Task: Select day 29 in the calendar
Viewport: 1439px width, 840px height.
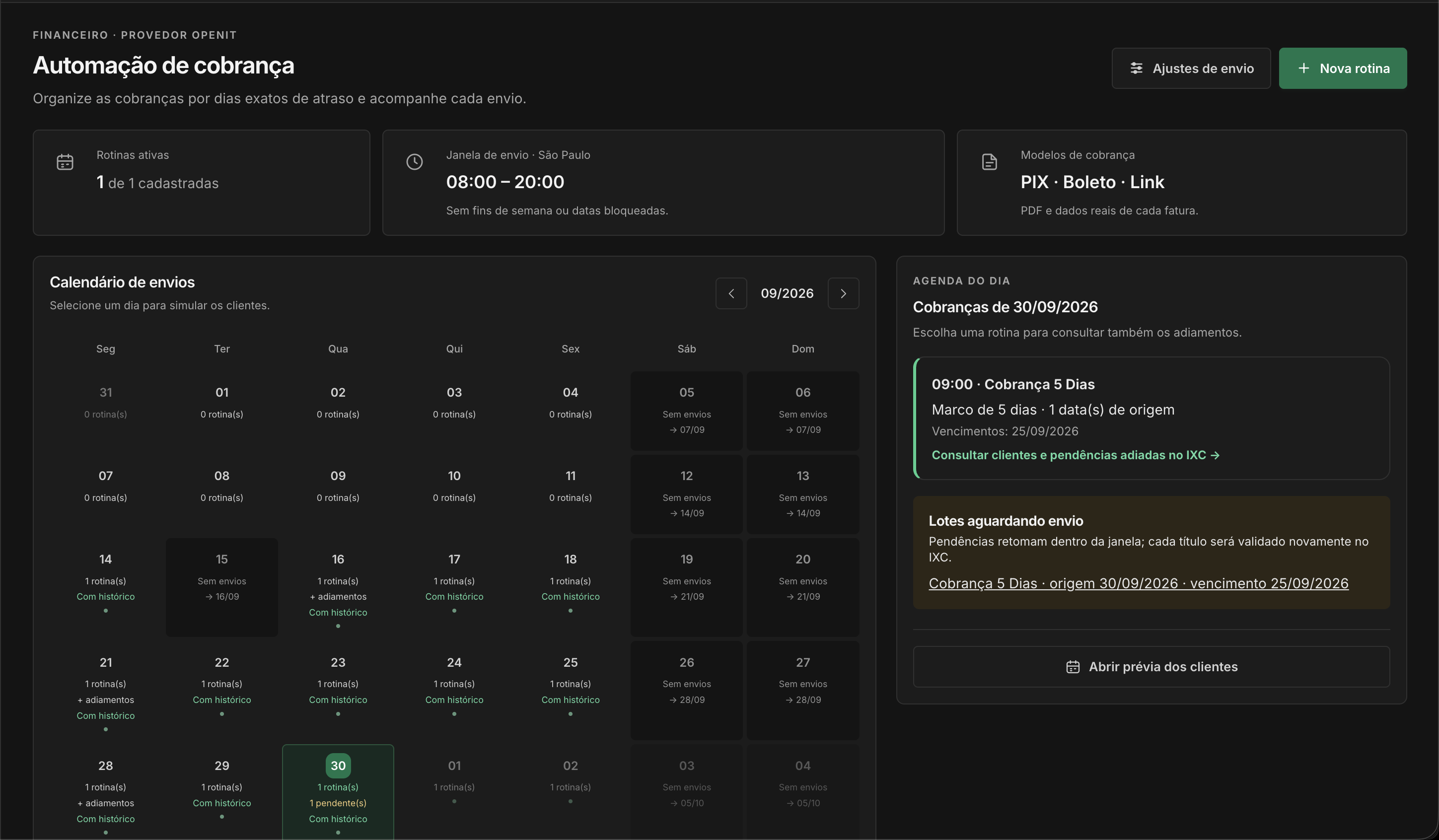Action: click(222, 791)
